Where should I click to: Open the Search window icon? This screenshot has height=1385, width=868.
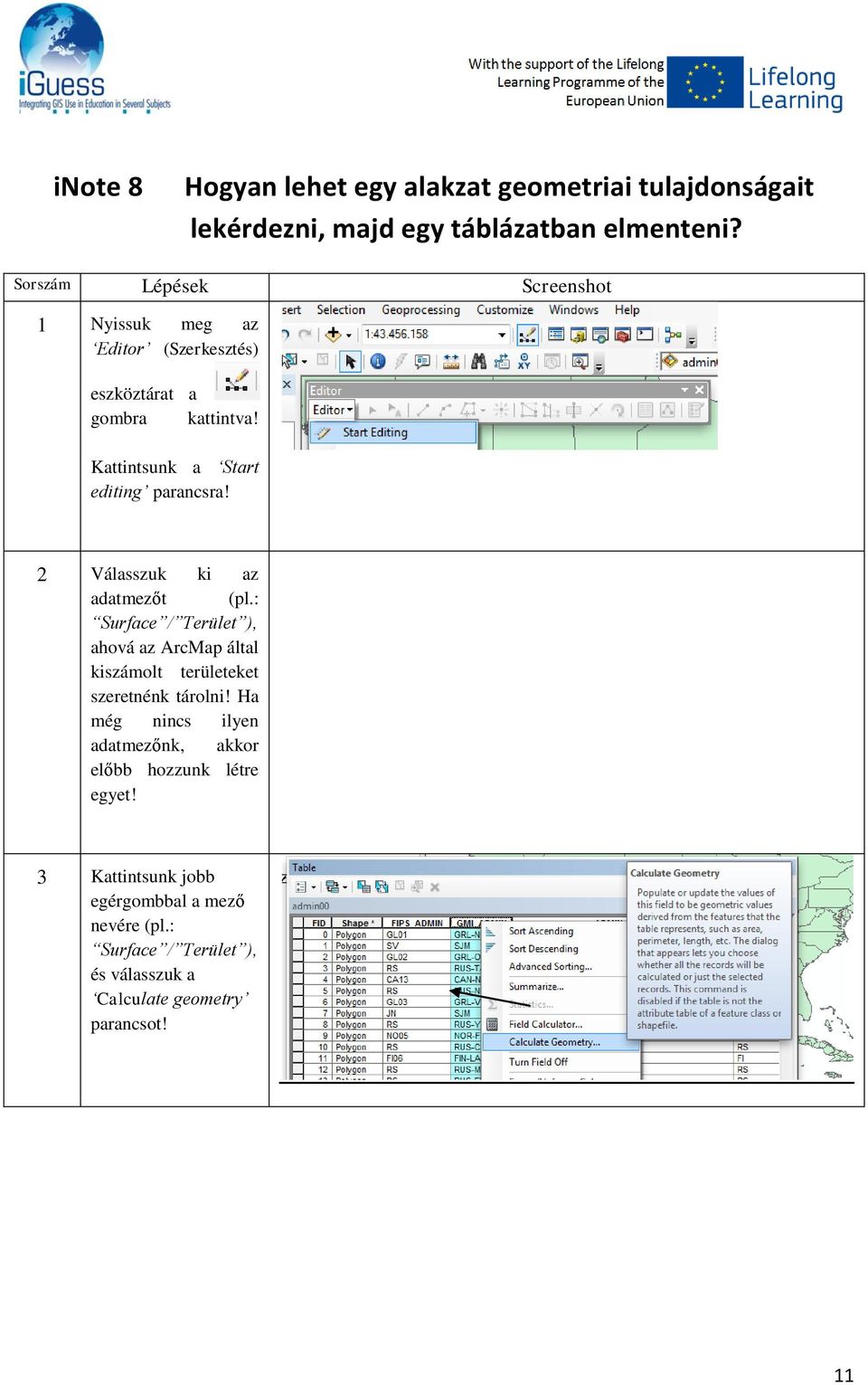pyautogui.click(x=600, y=335)
